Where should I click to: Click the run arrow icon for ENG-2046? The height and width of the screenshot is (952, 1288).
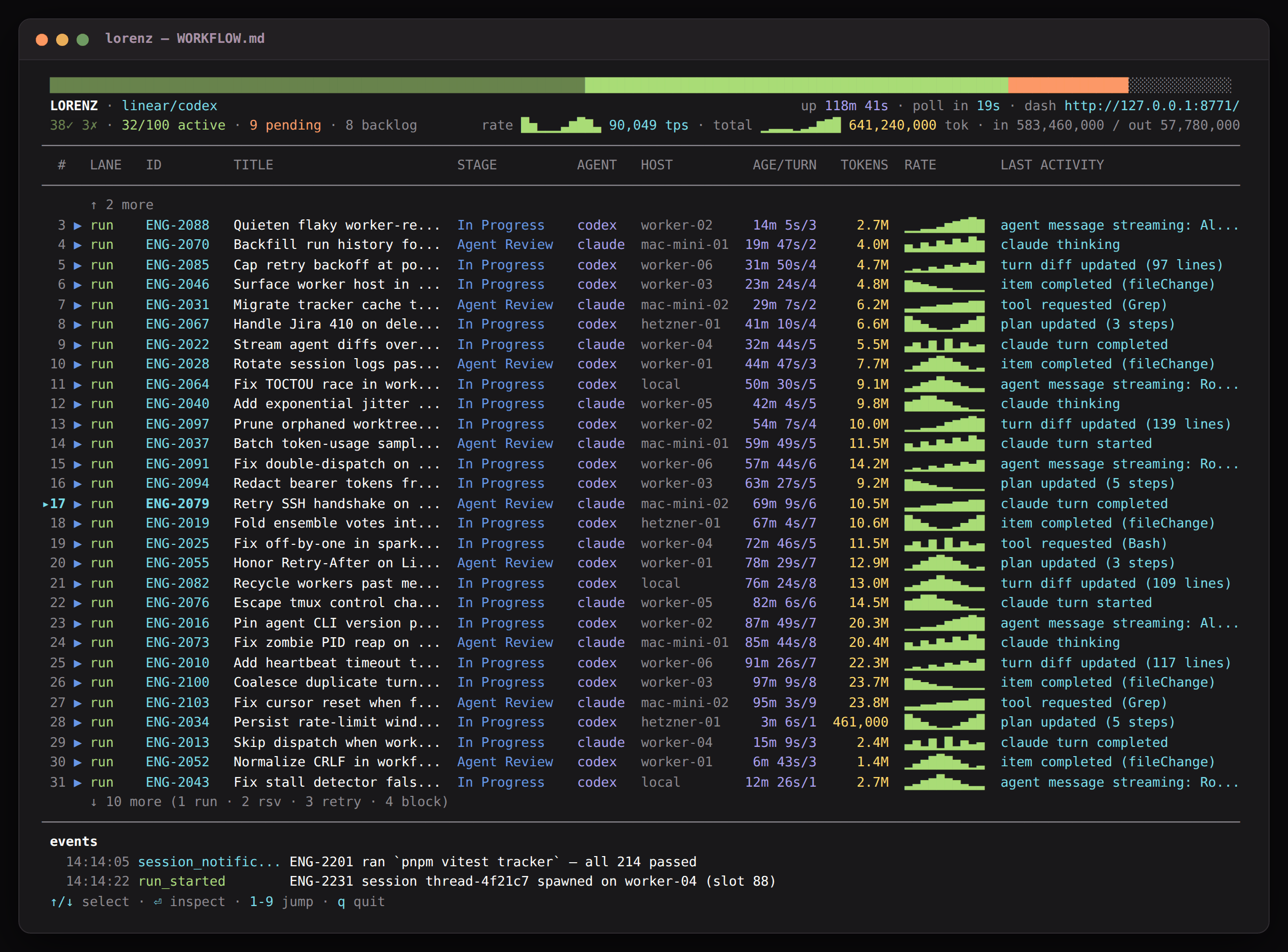78,285
